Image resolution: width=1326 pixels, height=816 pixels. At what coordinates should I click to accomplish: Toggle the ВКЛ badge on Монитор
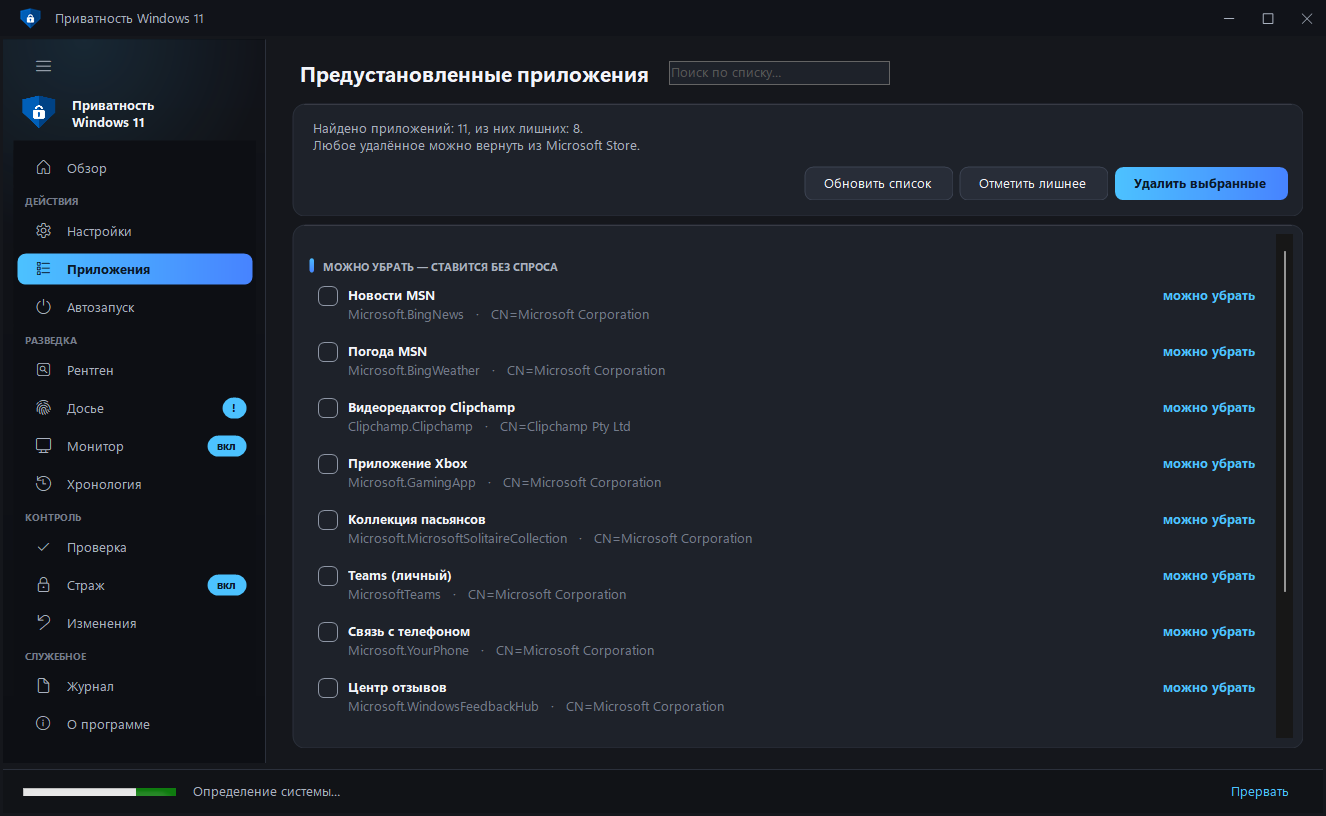click(226, 446)
